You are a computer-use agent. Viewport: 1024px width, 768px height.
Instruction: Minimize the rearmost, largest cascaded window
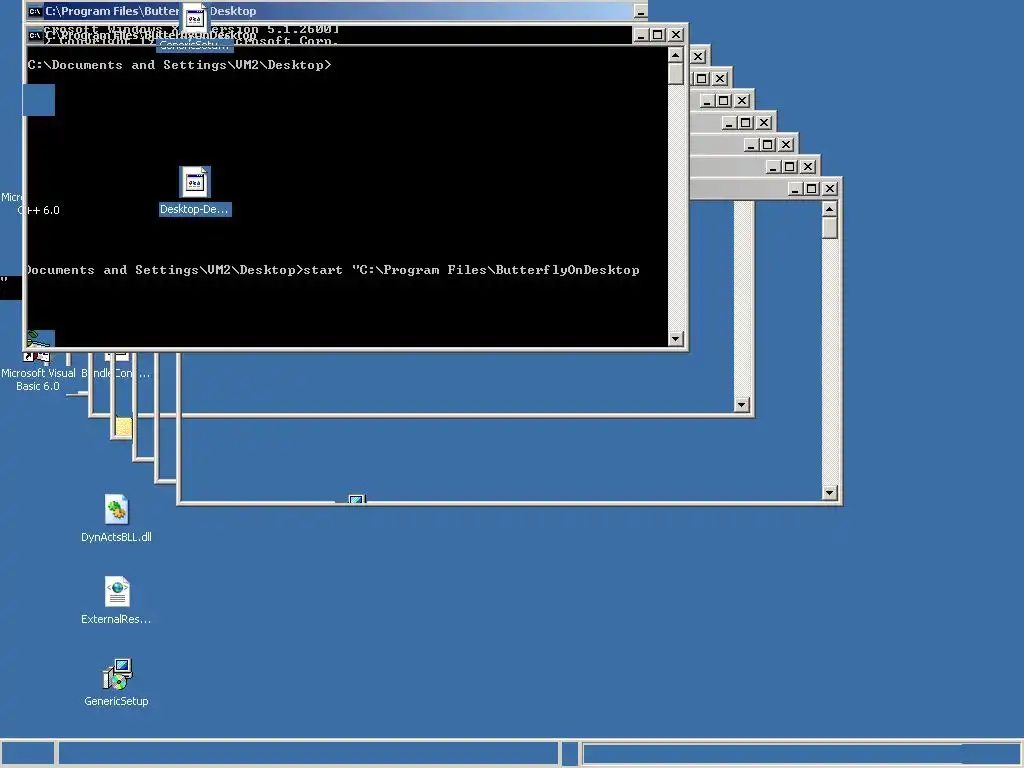coord(795,189)
